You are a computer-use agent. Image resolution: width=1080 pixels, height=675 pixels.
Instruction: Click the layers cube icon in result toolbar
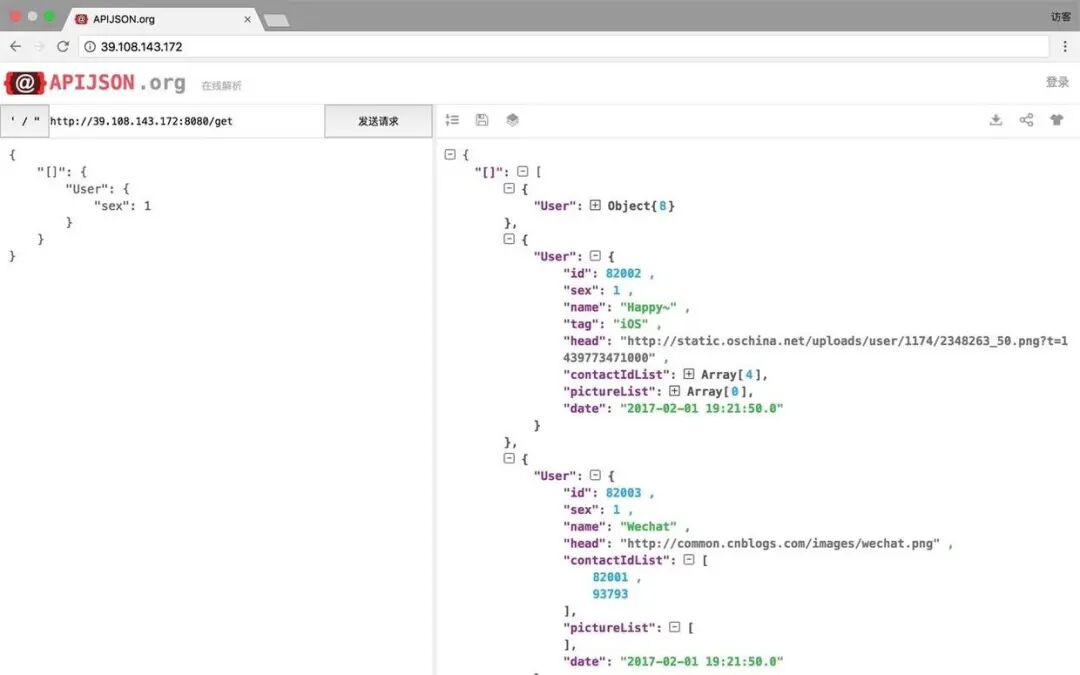coord(512,120)
